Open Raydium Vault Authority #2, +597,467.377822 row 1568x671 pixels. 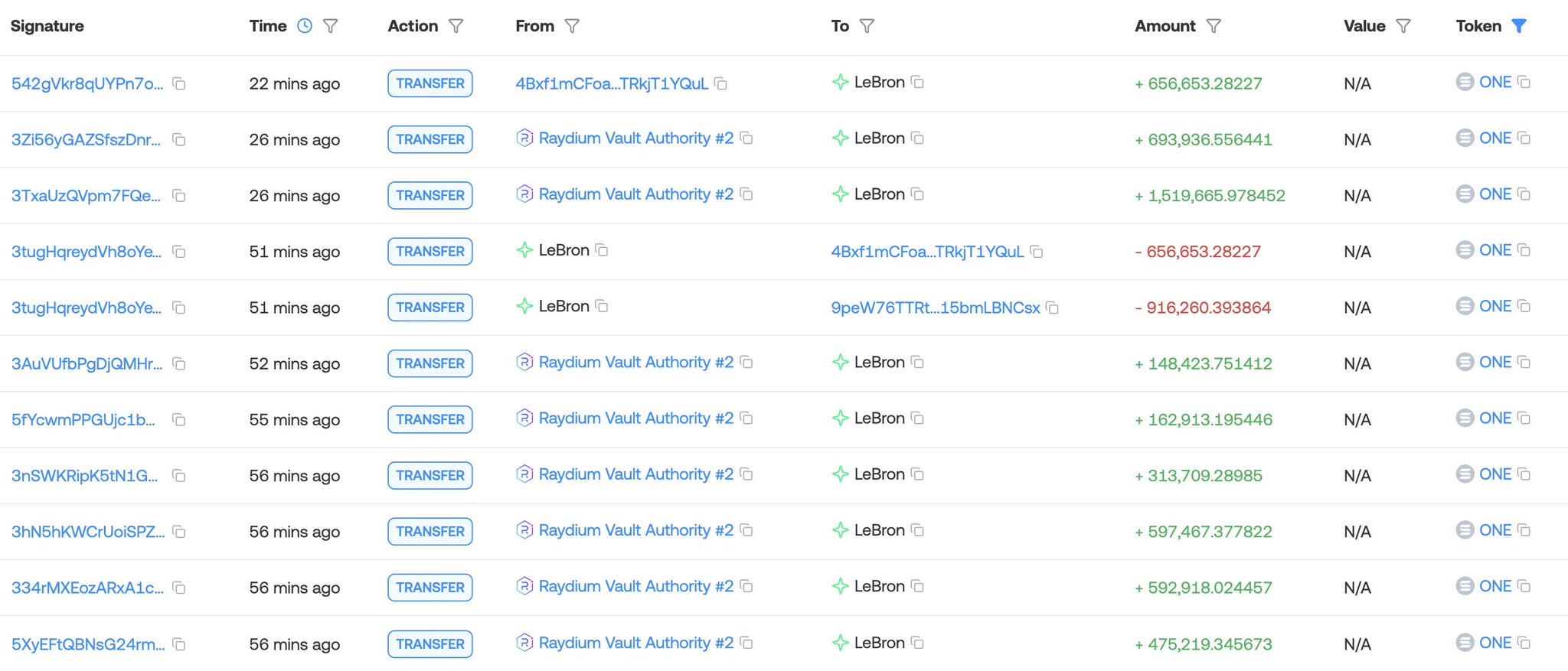pos(636,530)
